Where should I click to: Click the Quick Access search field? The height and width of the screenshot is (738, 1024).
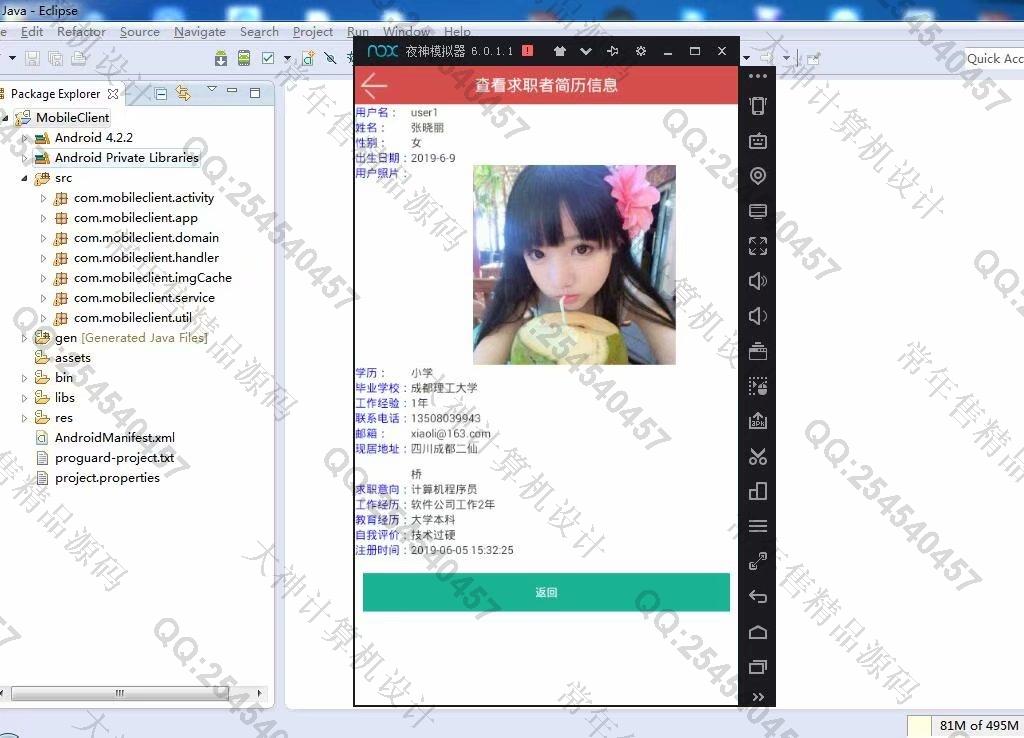pos(994,59)
